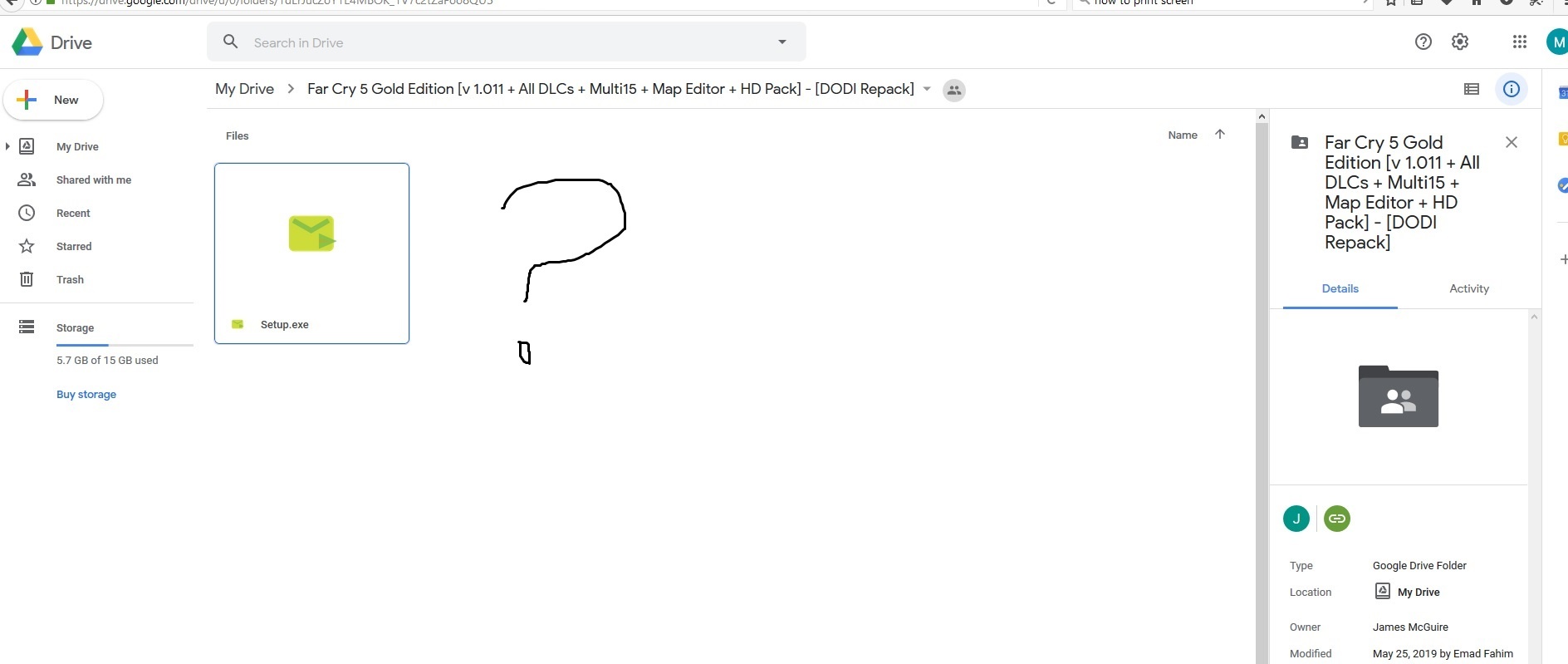Select the Setup.exe file thumbnail
This screenshot has height=664, width=1568.
tap(311, 241)
